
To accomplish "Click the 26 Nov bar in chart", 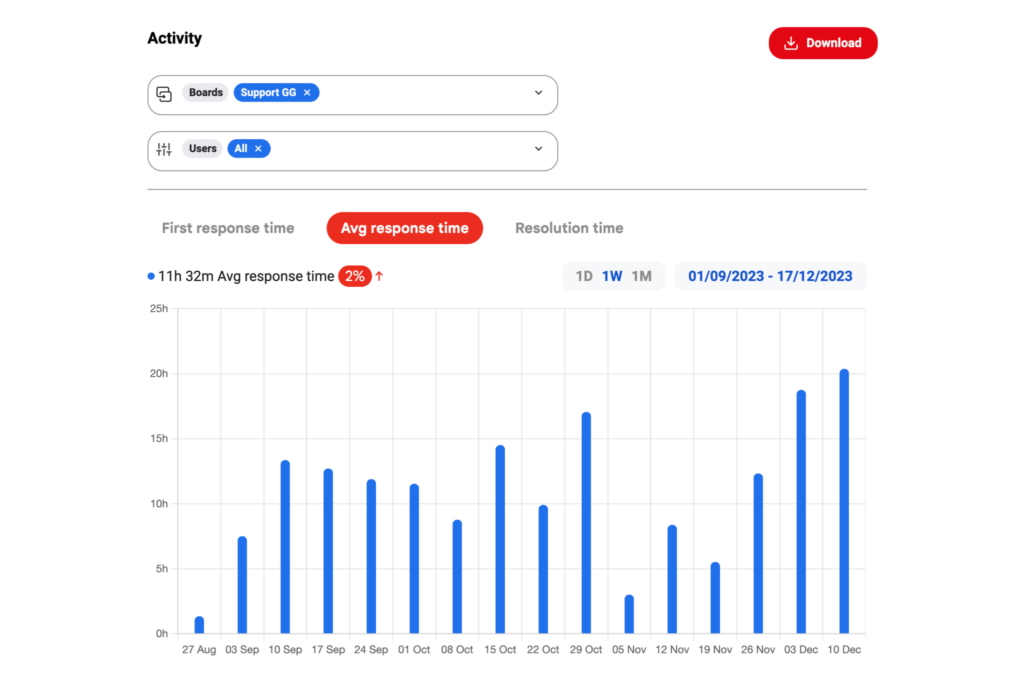I will (x=758, y=554).
